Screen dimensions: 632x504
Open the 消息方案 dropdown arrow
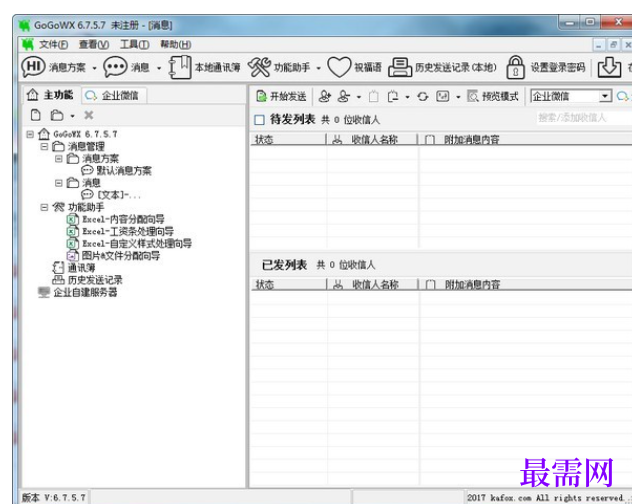(94, 68)
